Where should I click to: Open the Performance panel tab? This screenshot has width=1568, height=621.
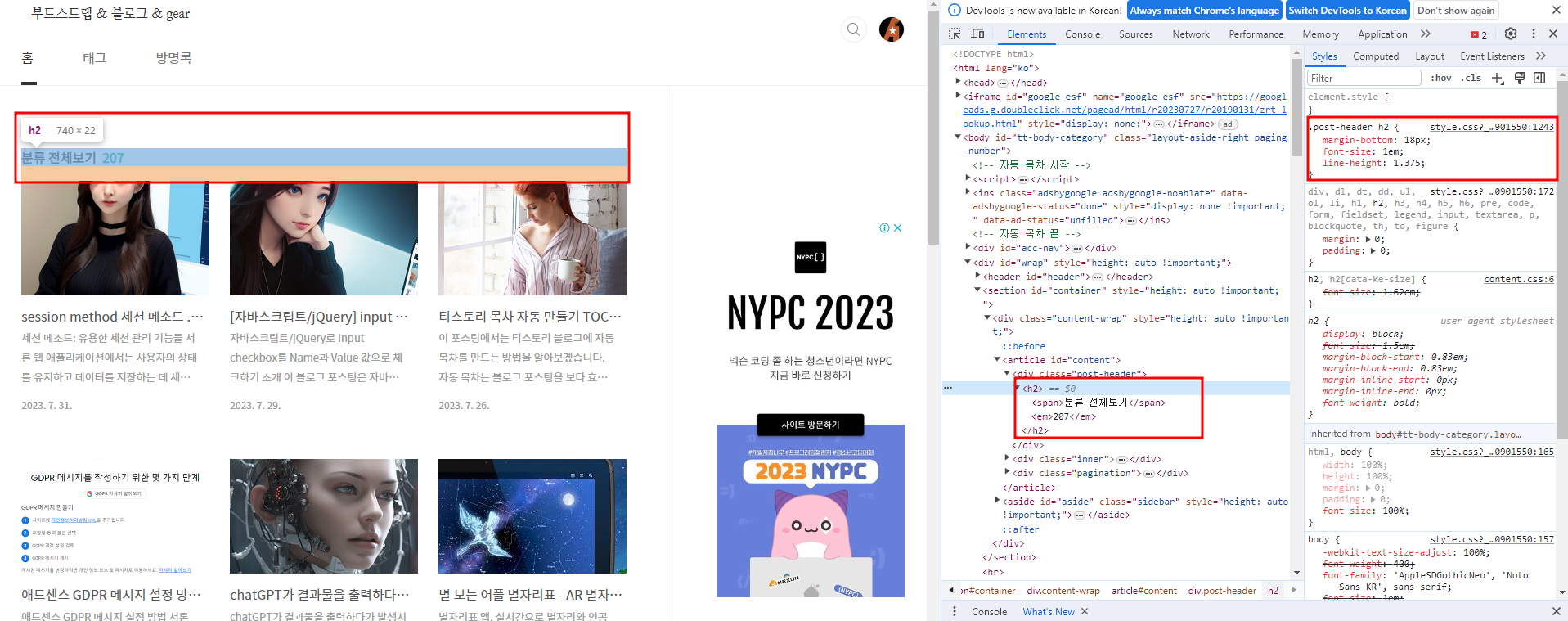point(1256,34)
